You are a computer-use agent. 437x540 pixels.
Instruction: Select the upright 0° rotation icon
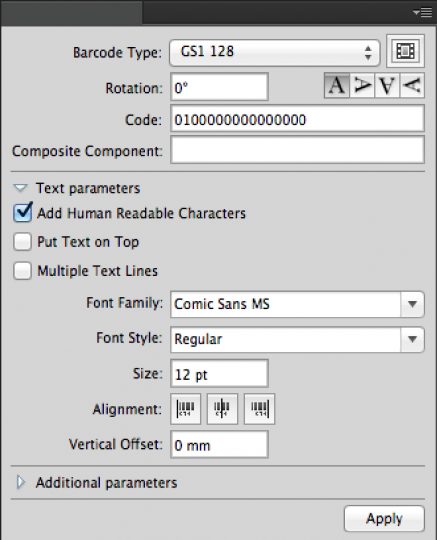pos(337,85)
